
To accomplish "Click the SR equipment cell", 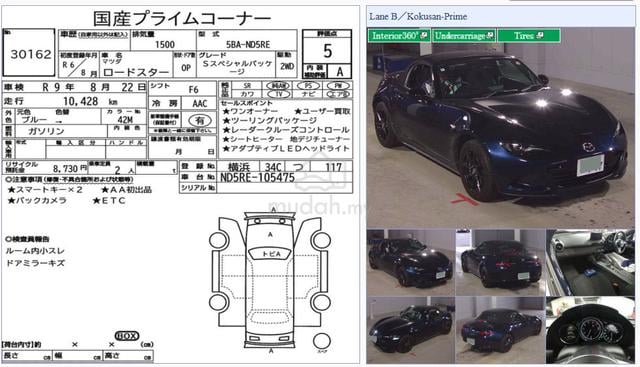I will [x=247, y=86].
